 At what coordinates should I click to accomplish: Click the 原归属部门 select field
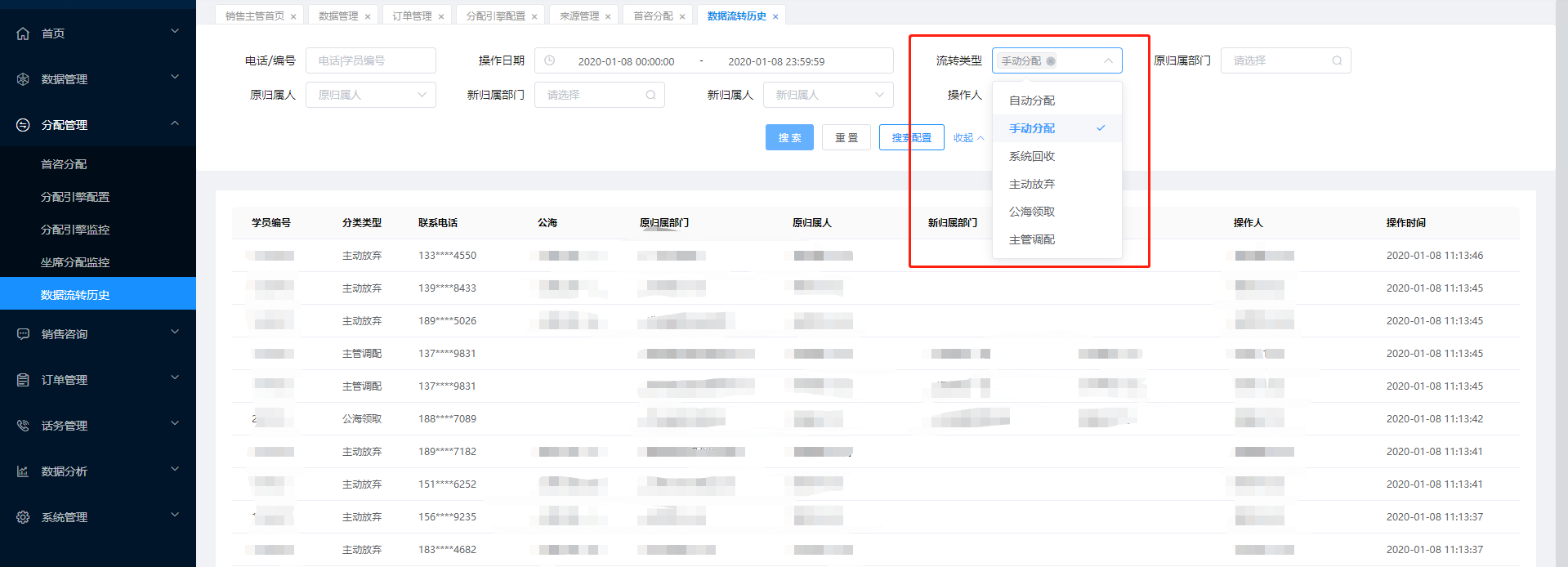(1285, 60)
